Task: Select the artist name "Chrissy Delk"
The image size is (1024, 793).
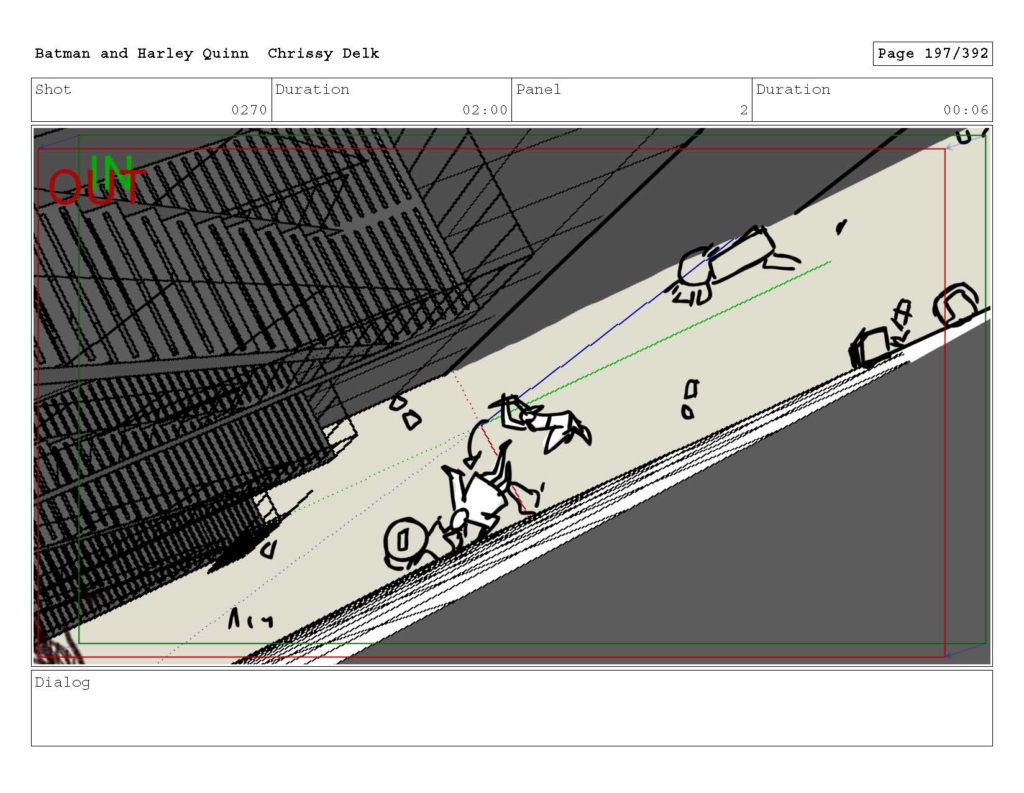Action: click(x=323, y=54)
